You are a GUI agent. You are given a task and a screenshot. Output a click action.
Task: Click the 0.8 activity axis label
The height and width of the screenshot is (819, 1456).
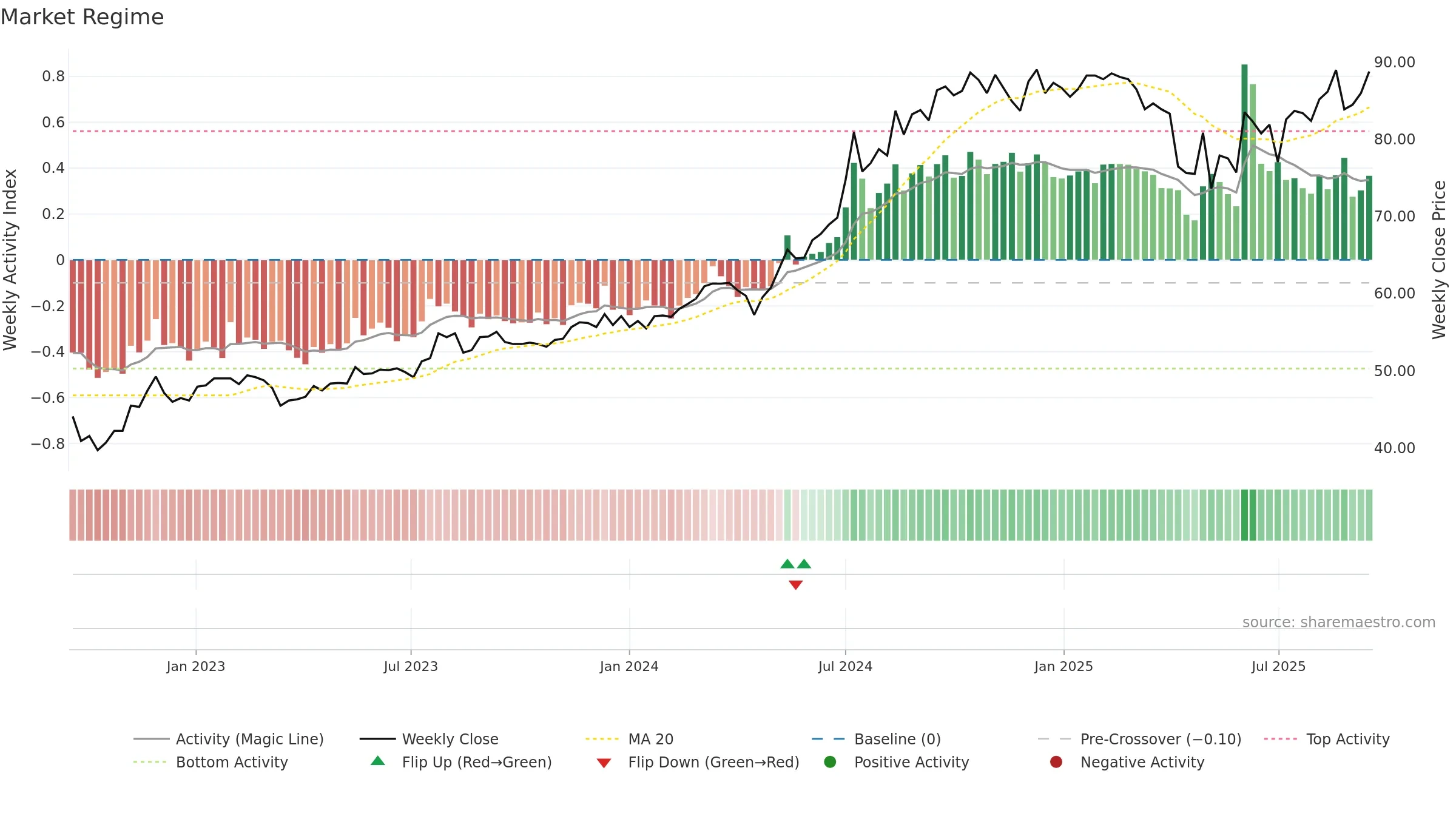53,76
